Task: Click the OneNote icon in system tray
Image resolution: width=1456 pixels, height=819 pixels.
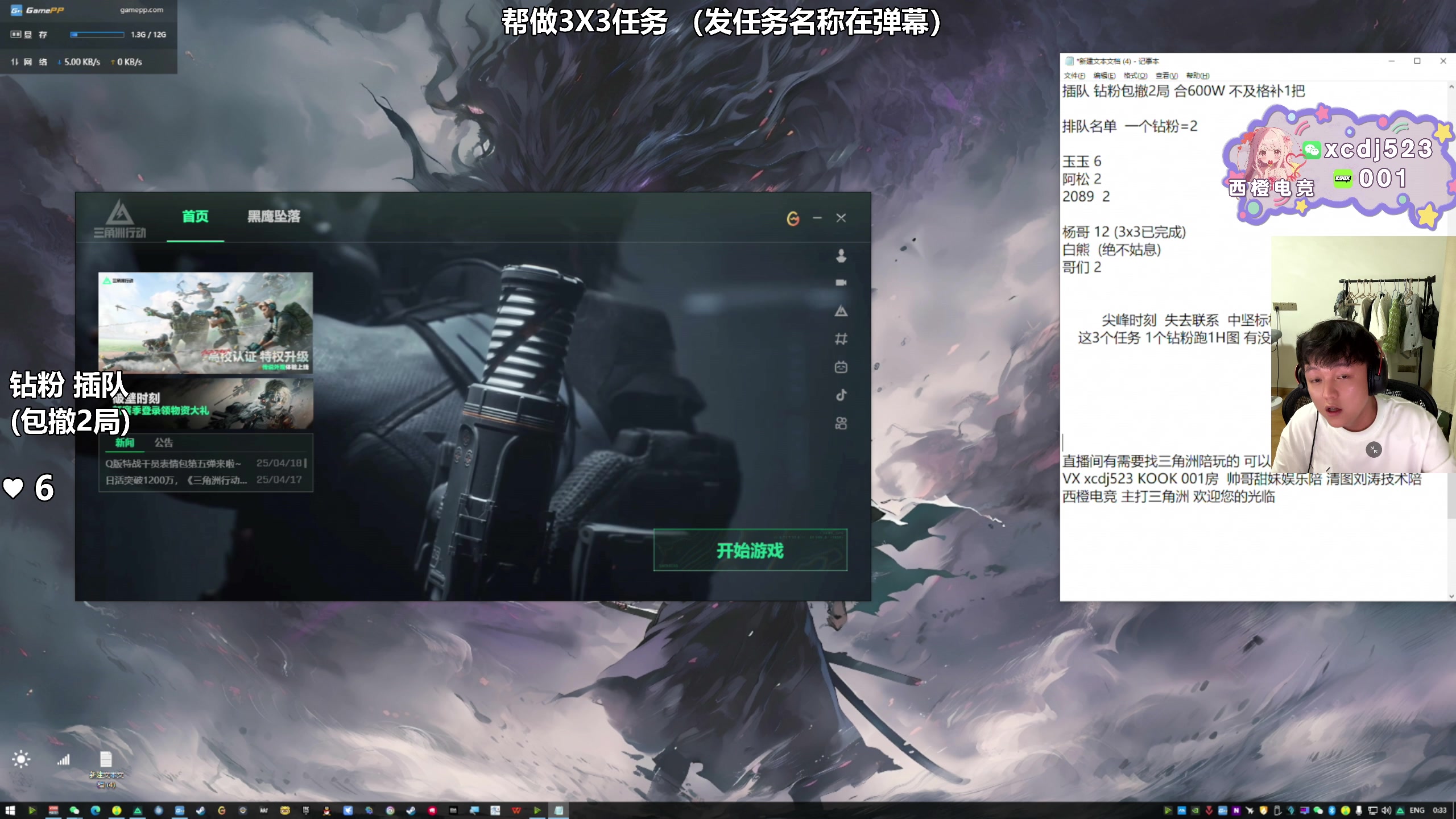Action: [1236, 810]
